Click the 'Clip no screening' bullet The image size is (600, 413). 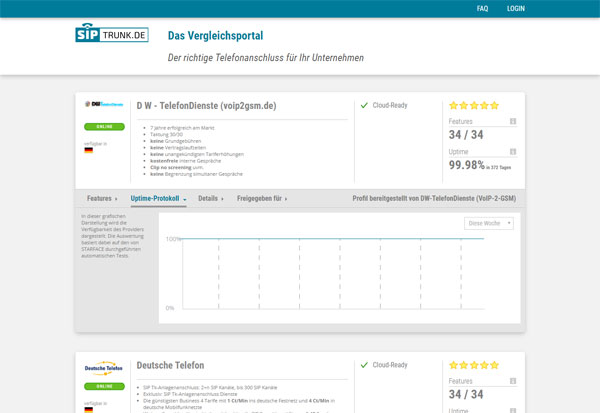(x=176, y=167)
